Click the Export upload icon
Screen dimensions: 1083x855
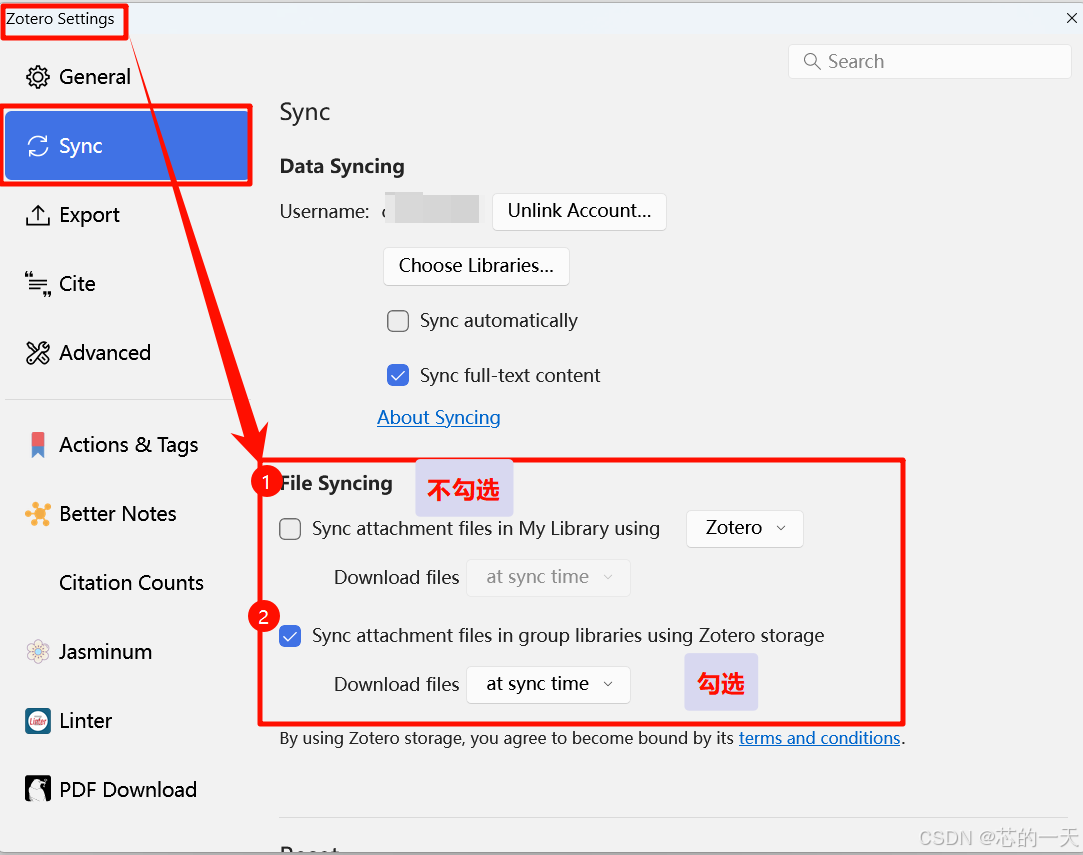(x=37, y=215)
